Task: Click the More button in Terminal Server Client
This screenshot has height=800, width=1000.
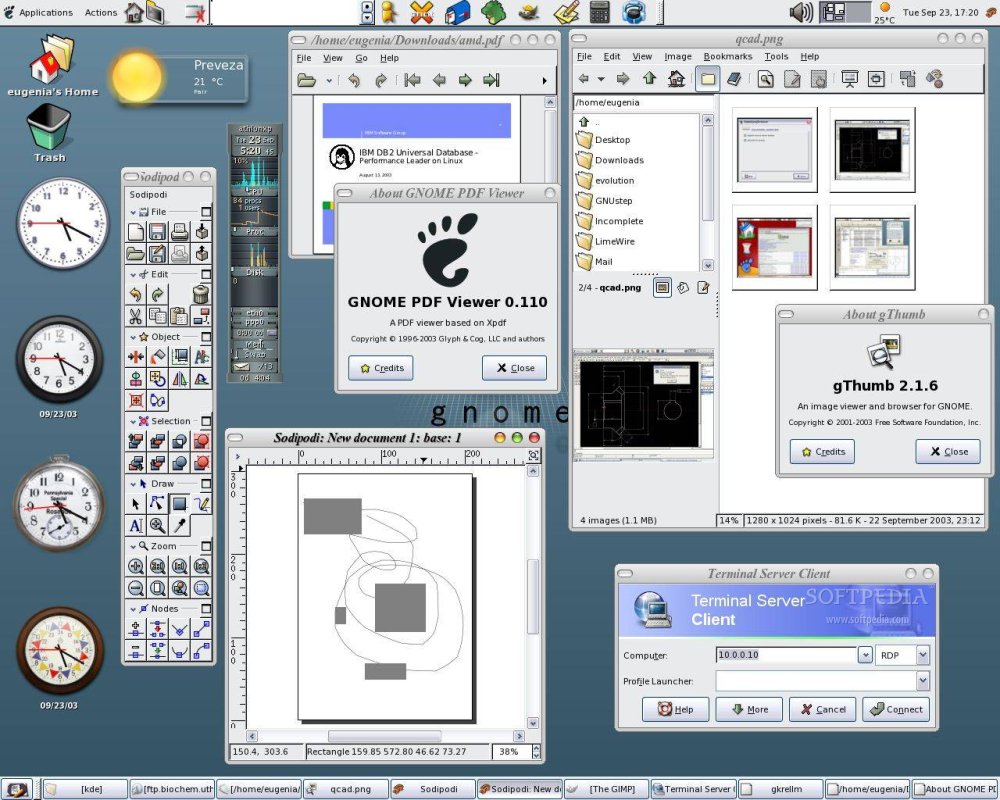Action: click(x=749, y=709)
